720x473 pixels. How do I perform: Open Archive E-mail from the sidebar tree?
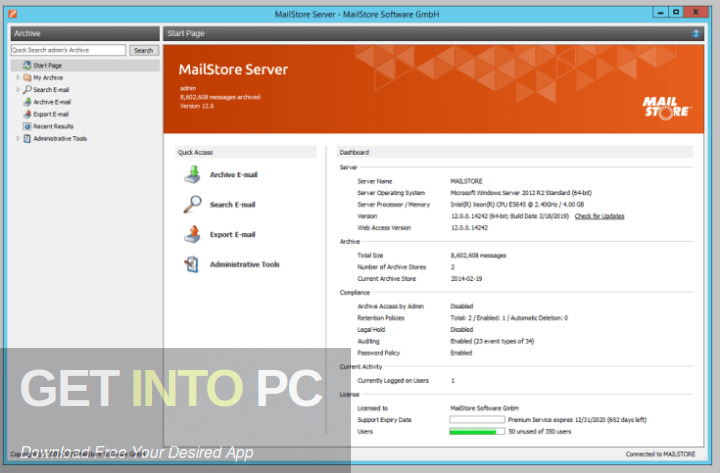[x=52, y=102]
